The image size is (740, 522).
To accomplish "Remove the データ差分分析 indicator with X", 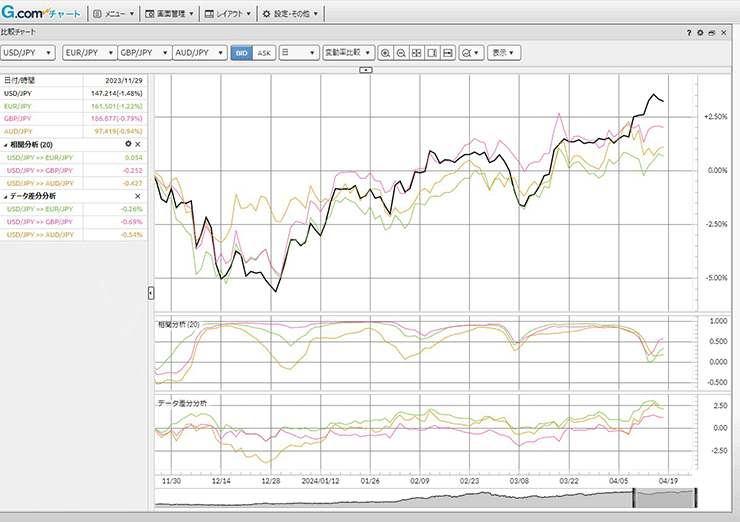I will [x=138, y=197].
